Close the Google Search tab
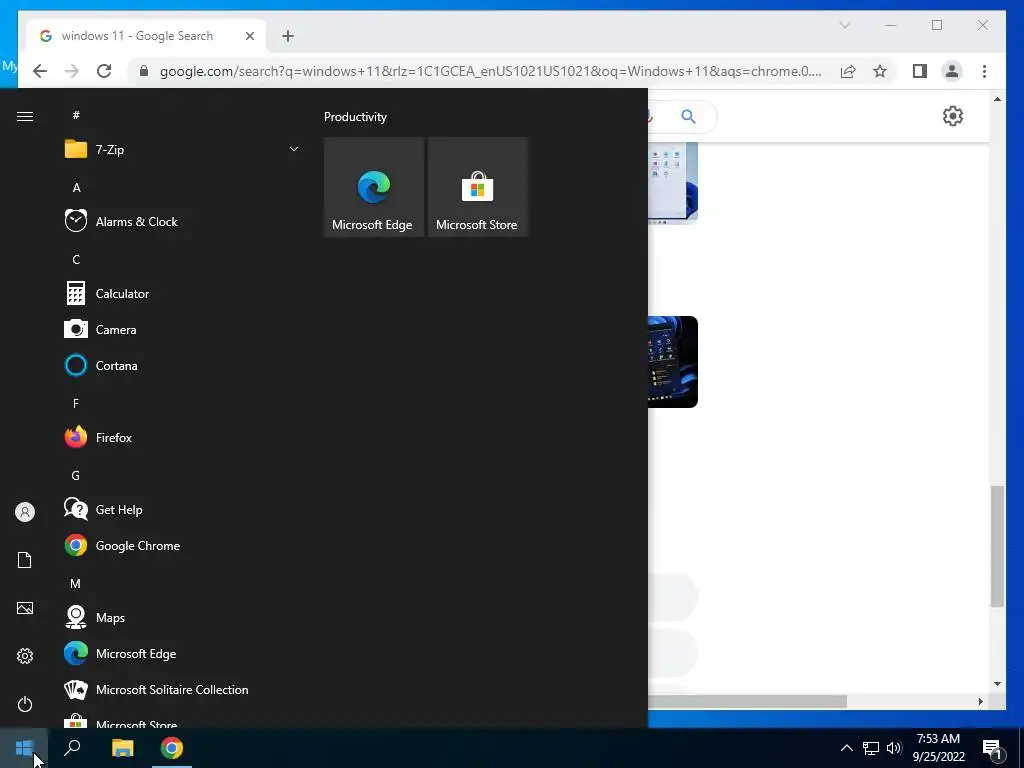Screen dimensions: 1024x768 [249, 36]
